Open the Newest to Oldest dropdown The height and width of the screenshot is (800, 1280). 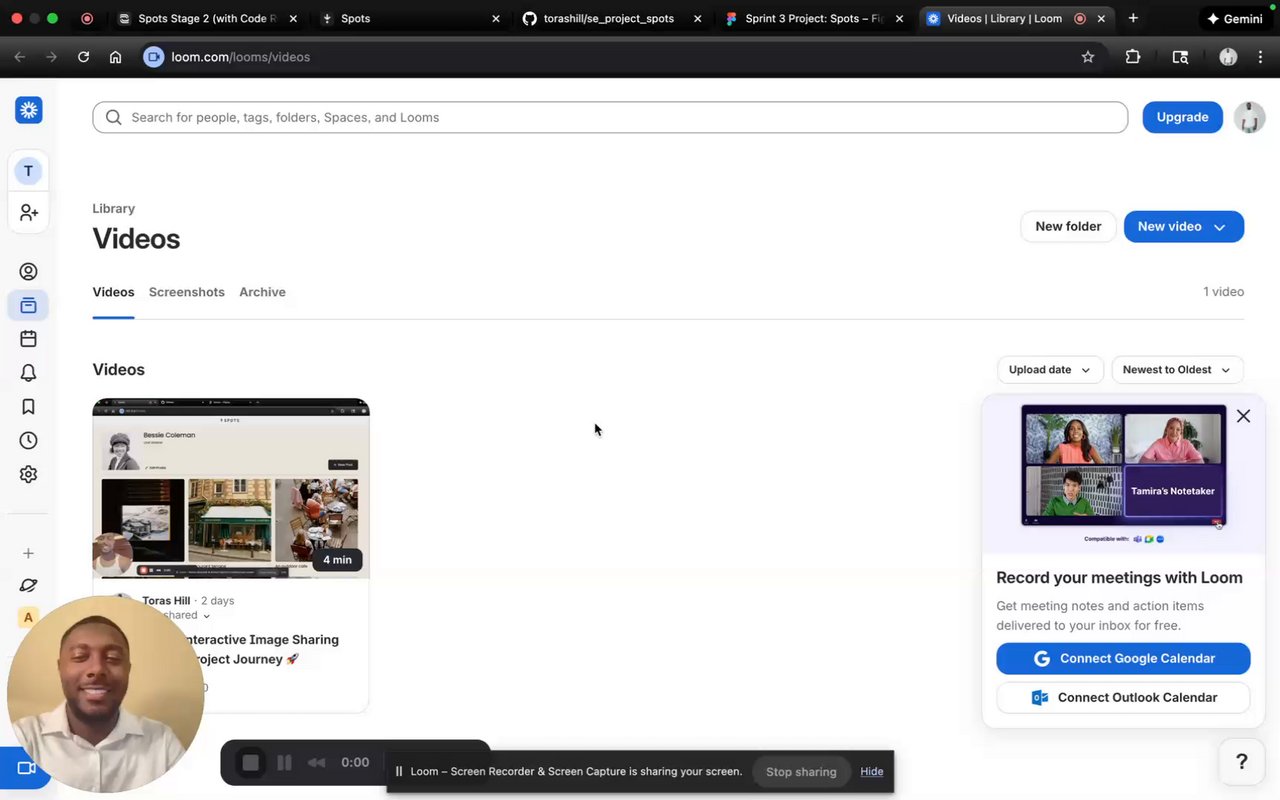click(1177, 370)
